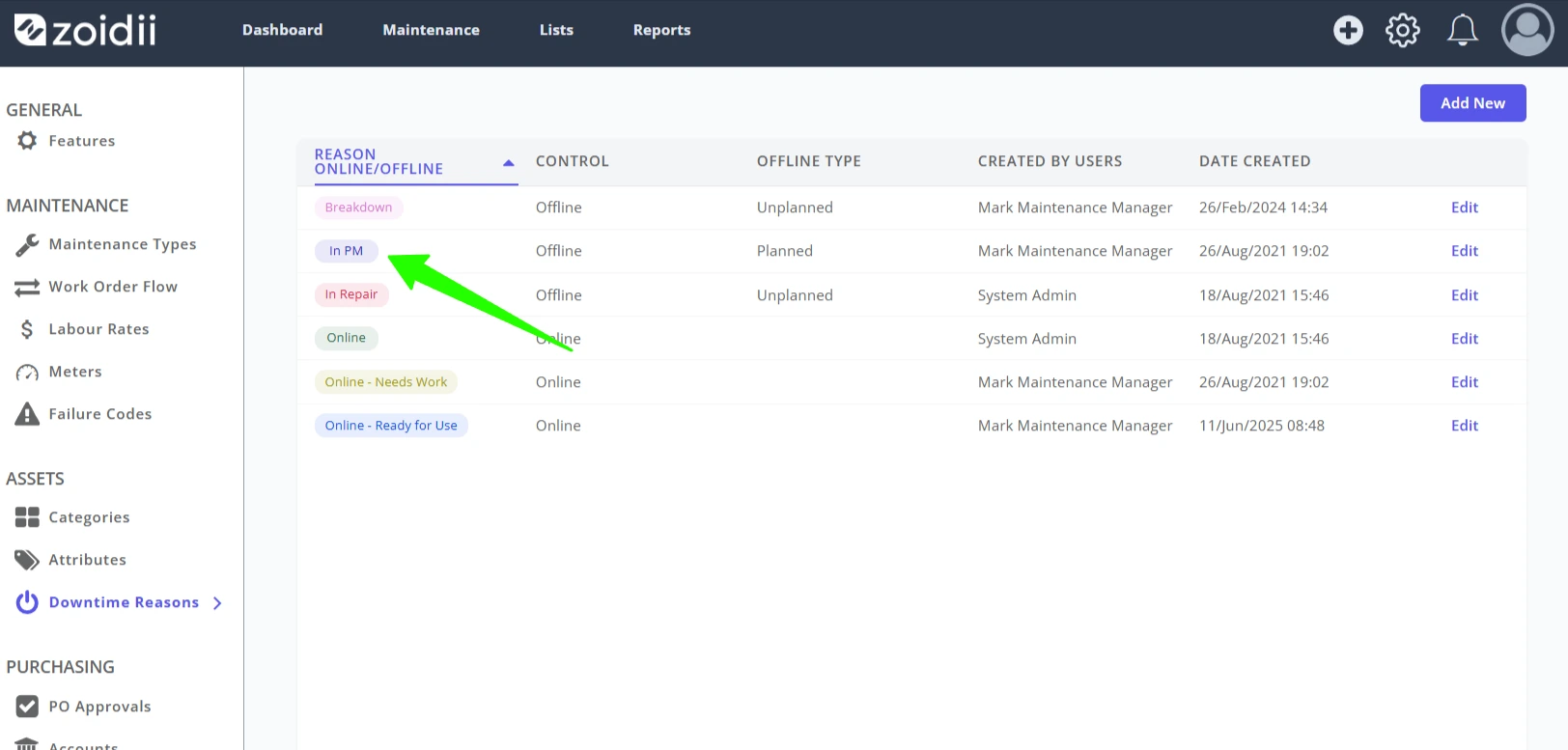The image size is (1568, 750).
Task: Click the Features gear icon
Action: (27, 141)
